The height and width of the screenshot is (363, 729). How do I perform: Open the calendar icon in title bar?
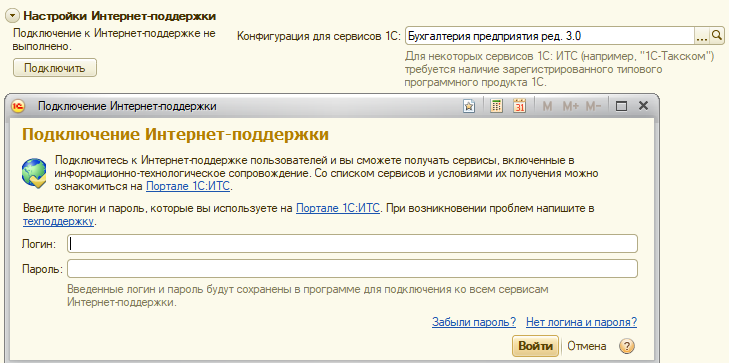click(519, 106)
